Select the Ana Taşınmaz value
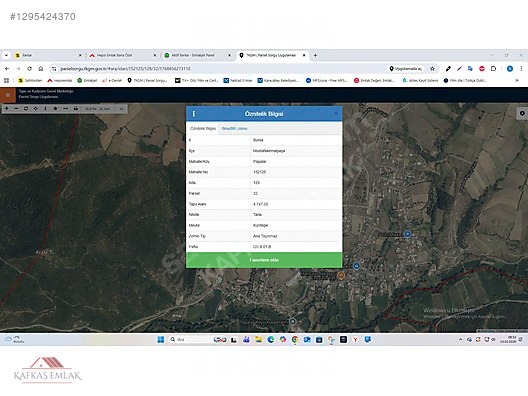The height and width of the screenshot is (396, 528). 265,236
